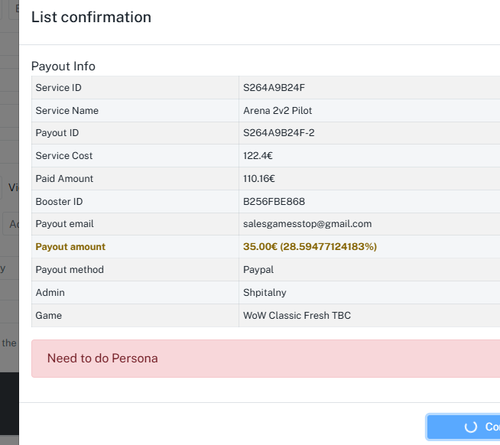The image size is (500, 445).
Task: Select the booster ID 'B256FBE868'
Action: [x=274, y=201]
